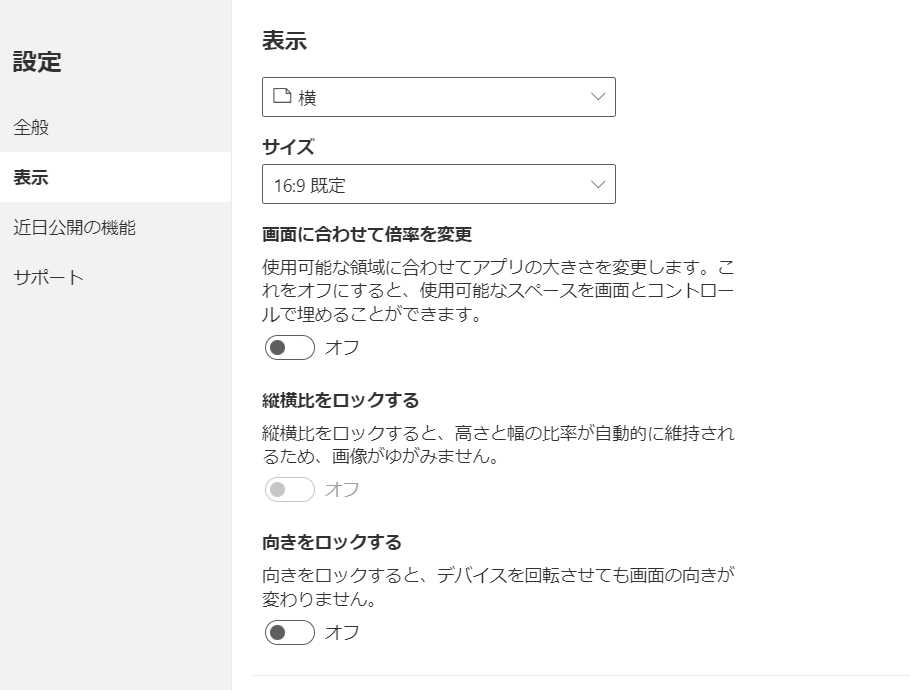The width and height of the screenshot is (910, 690).
Task: Click the サイズ label above the dropdown
Action: pos(288,148)
